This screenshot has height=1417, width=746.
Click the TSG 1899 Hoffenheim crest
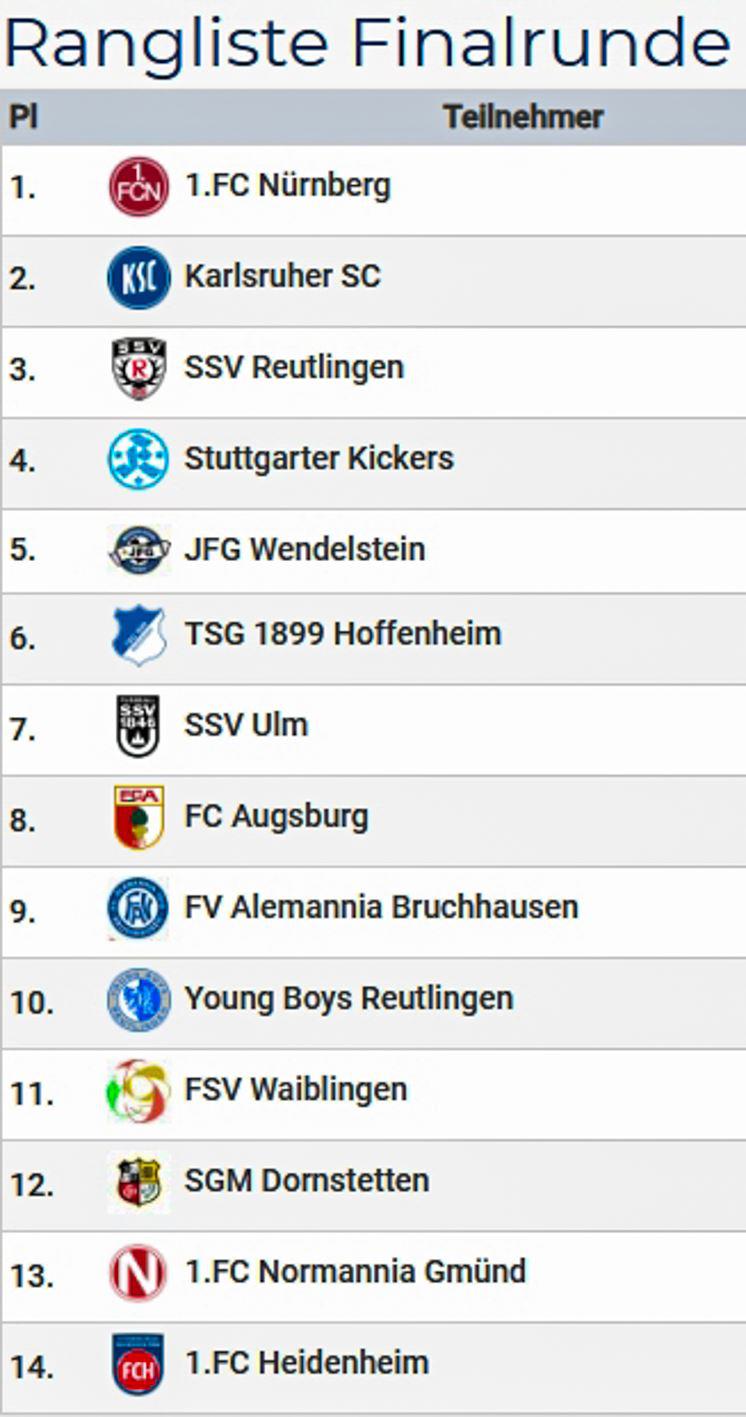click(138, 635)
